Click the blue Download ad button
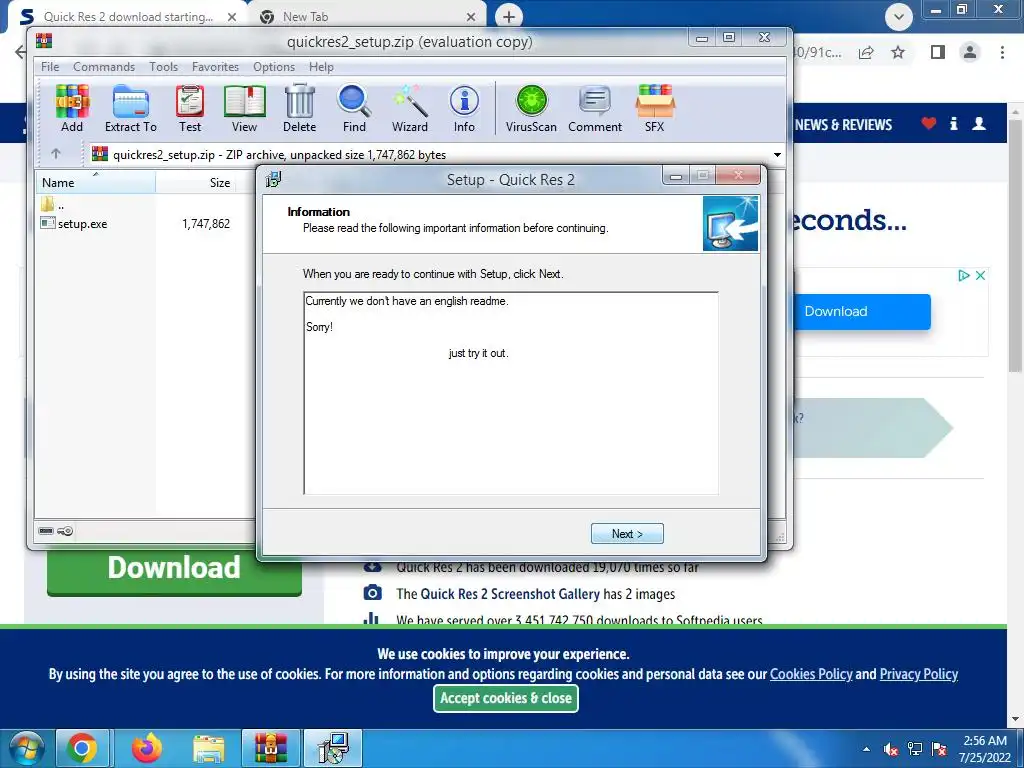 pos(861,312)
